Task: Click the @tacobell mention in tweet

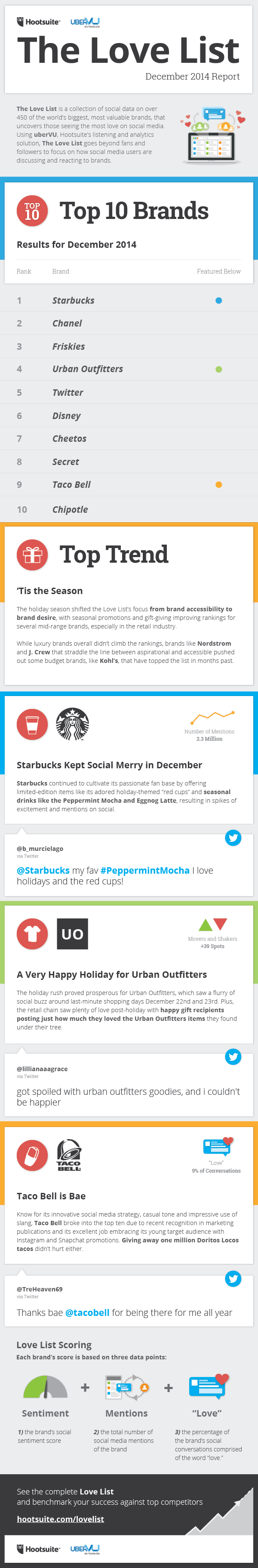Action: (x=87, y=1312)
